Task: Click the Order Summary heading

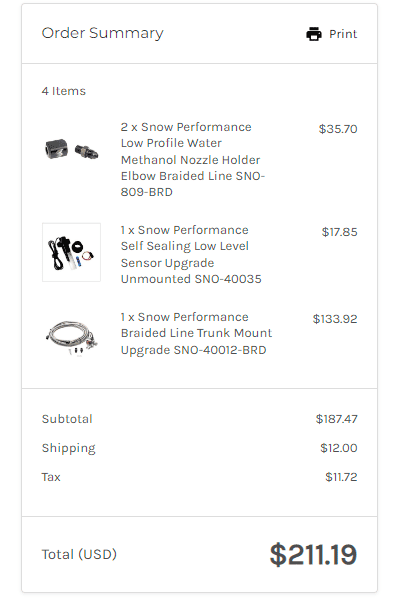Action: [103, 33]
